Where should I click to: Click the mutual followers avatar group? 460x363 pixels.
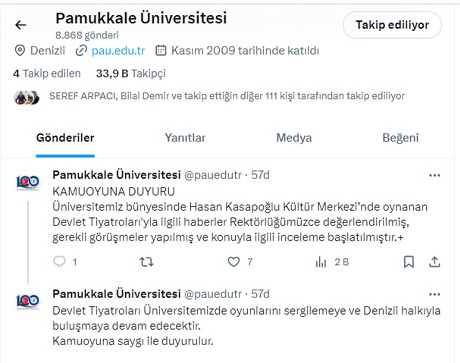tap(27, 97)
